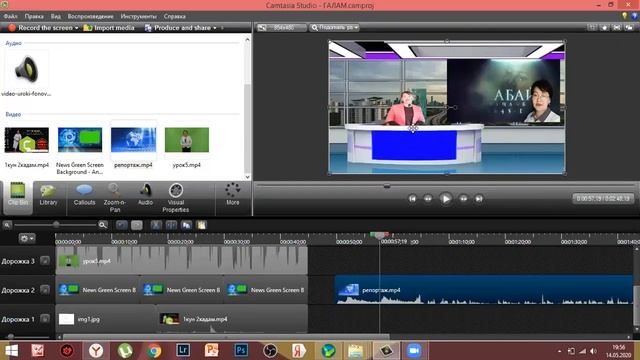Click Copy icon in timeline toolbar
Screen dimensions: 640x360
pyautogui.click(x=187, y=225)
